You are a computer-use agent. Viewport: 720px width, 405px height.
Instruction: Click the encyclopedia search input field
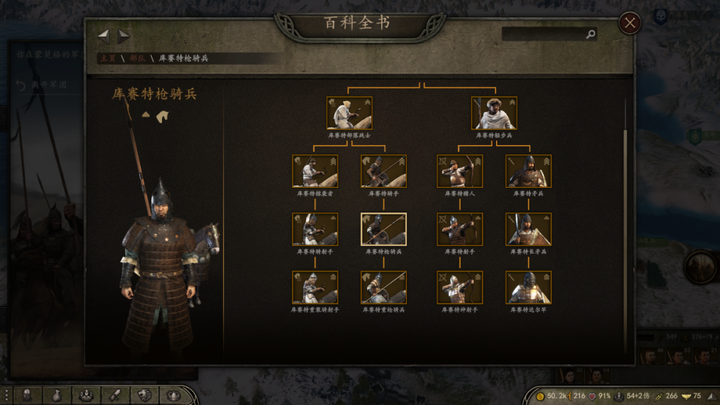click(x=544, y=34)
